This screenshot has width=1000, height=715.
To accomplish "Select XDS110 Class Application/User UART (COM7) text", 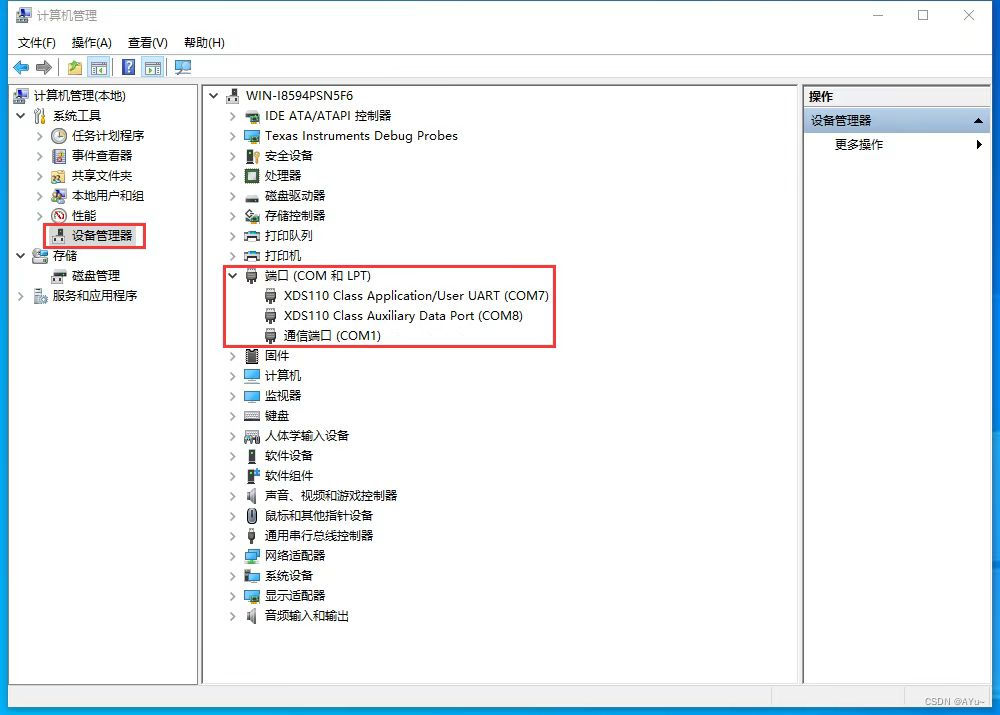I will click(x=416, y=295).
